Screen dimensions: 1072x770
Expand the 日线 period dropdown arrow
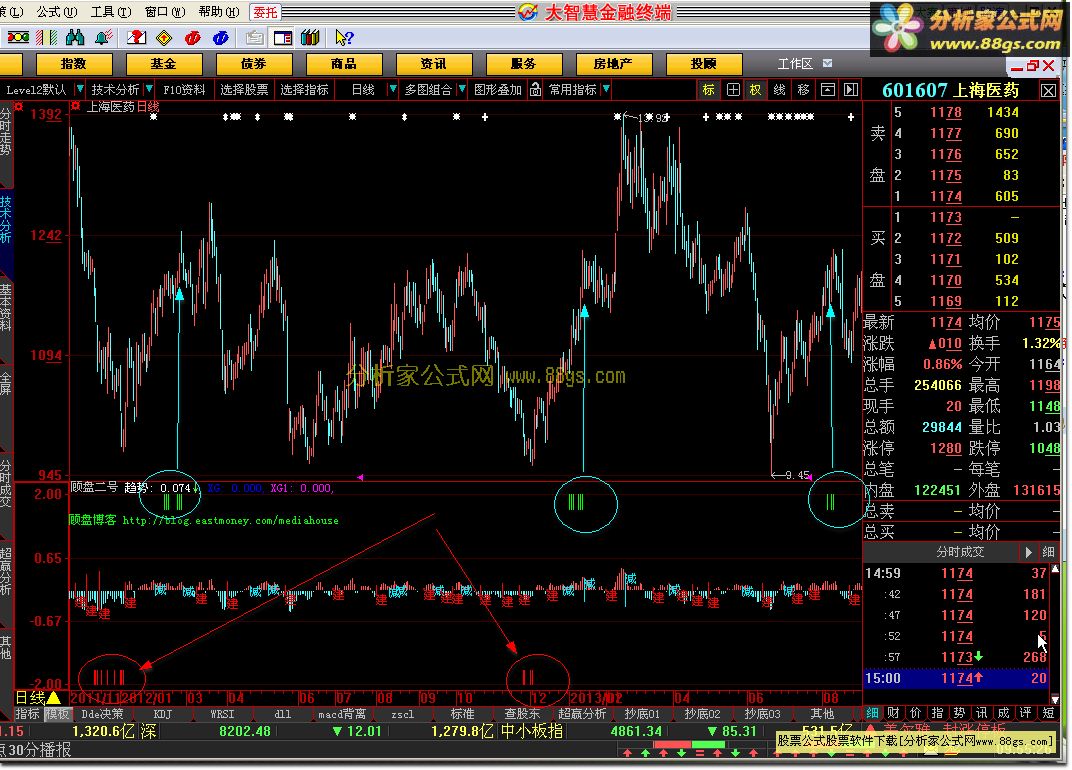(392, 90)
